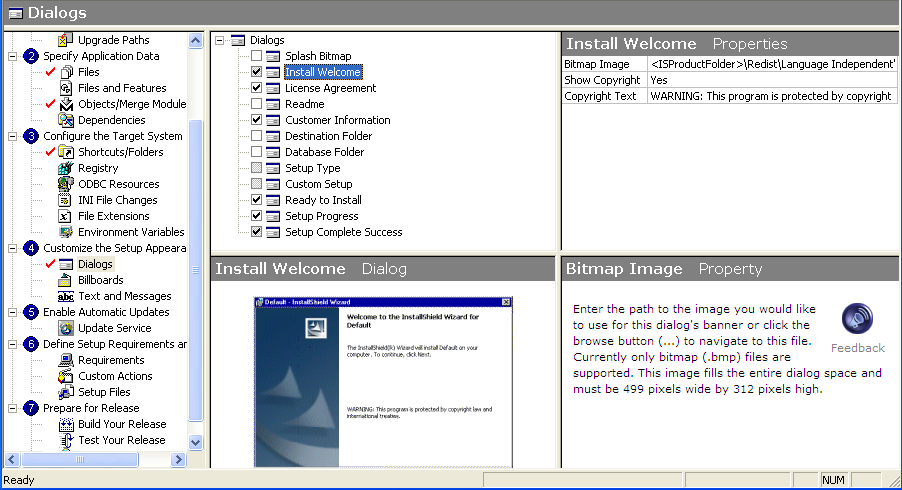Open the Objects/Merge Modules icon
The height and width of the screenshot is (490, 902).
(x=66, y=104)
